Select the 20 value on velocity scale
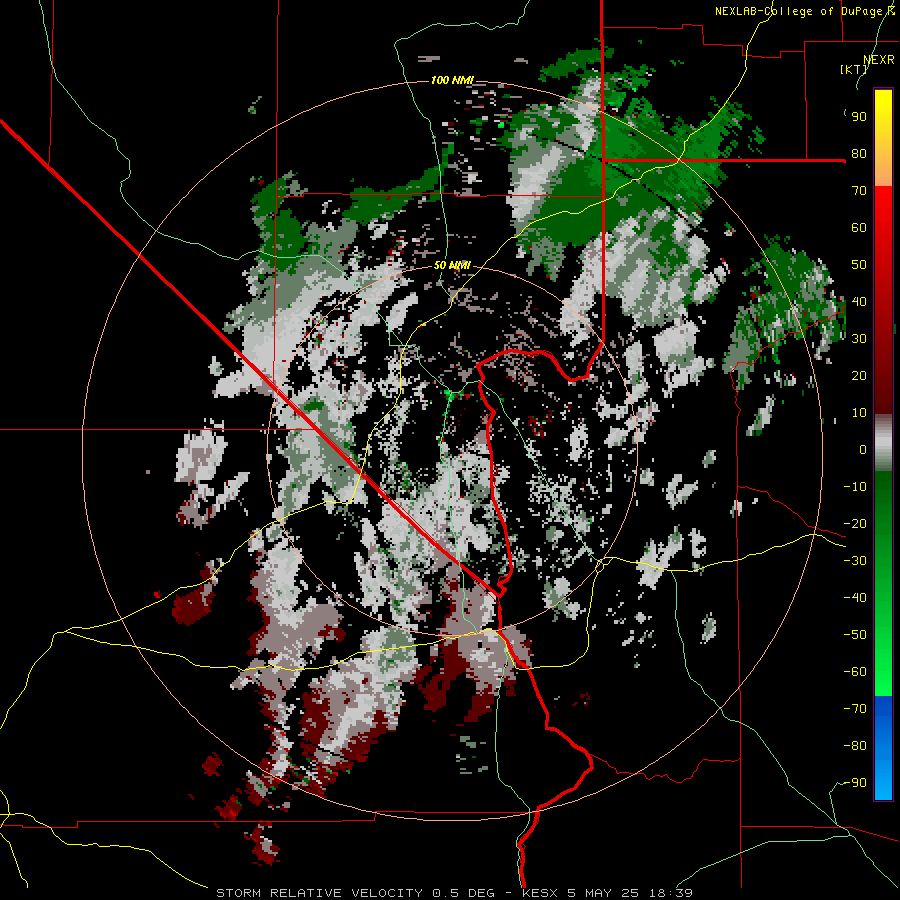 [x=859, y=375]
